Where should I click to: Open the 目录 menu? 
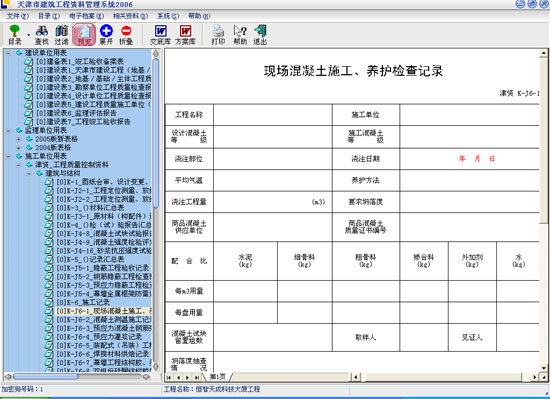[49, 16]
